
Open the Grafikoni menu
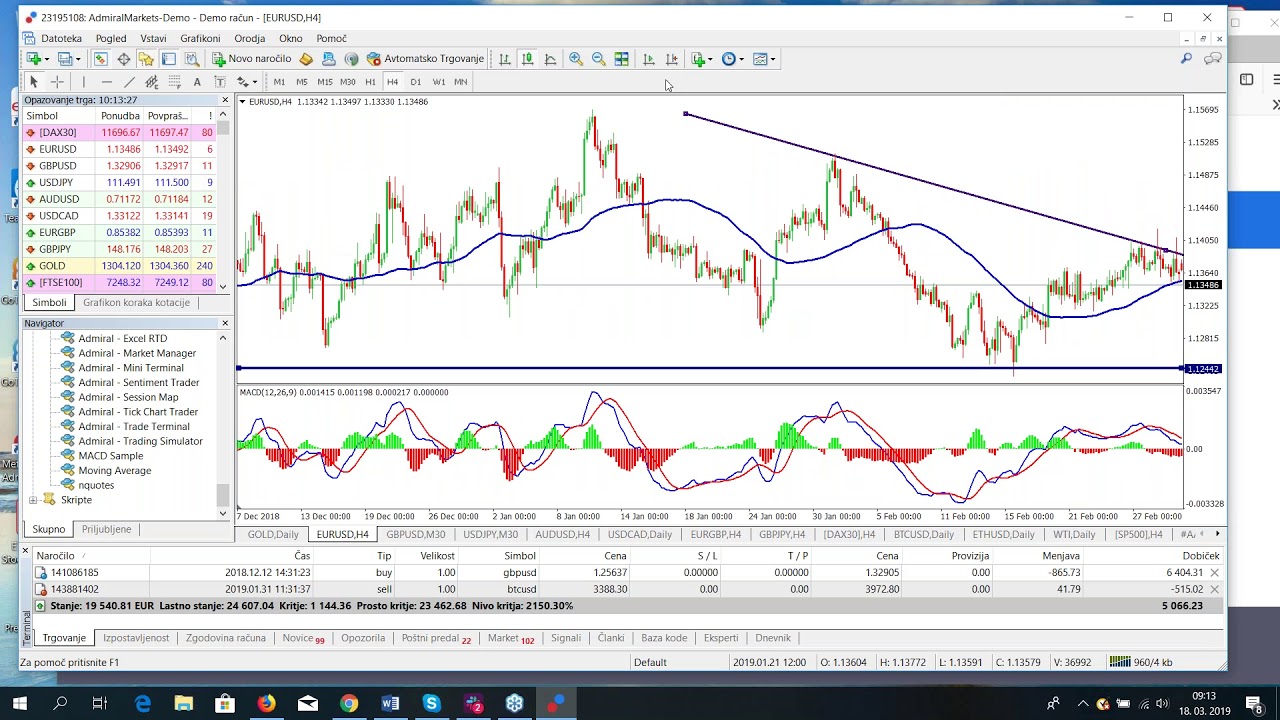200,38
